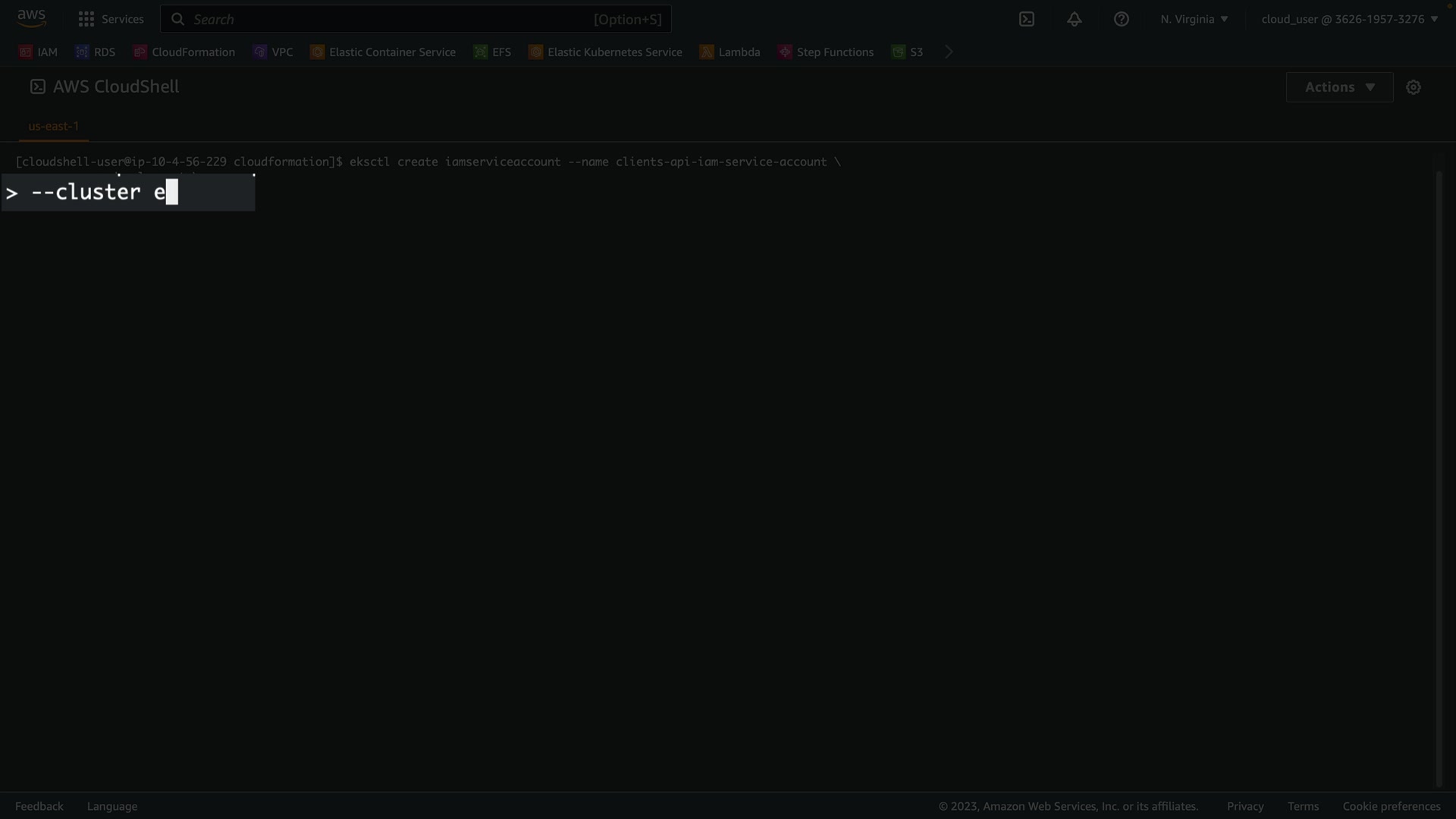1456x819 pixels.
Task: Open Cookie preferences link
Action: (1391, 806)
